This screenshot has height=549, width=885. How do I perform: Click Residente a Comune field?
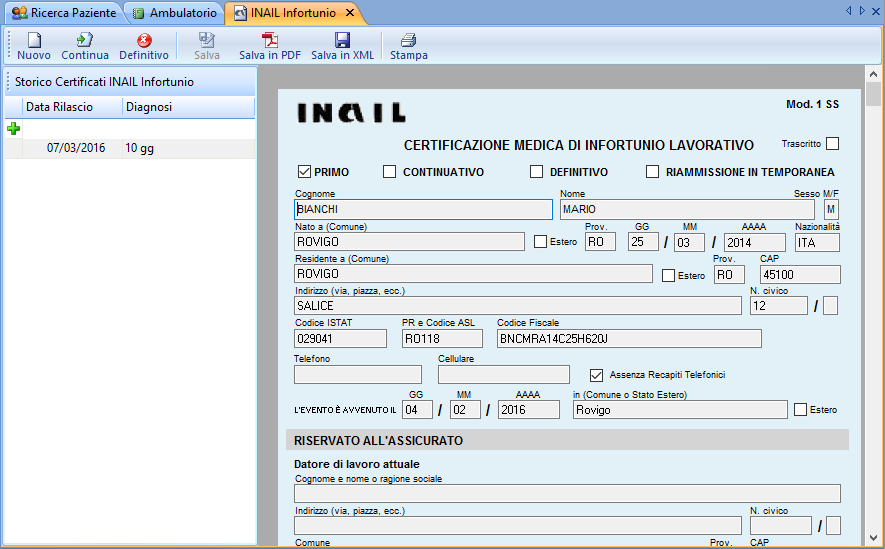tap(473, 274)
